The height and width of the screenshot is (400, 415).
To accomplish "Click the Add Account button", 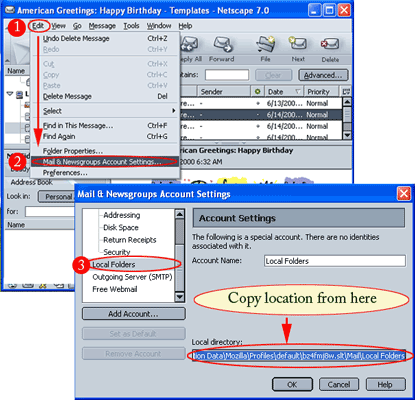I will pos(133,314).
